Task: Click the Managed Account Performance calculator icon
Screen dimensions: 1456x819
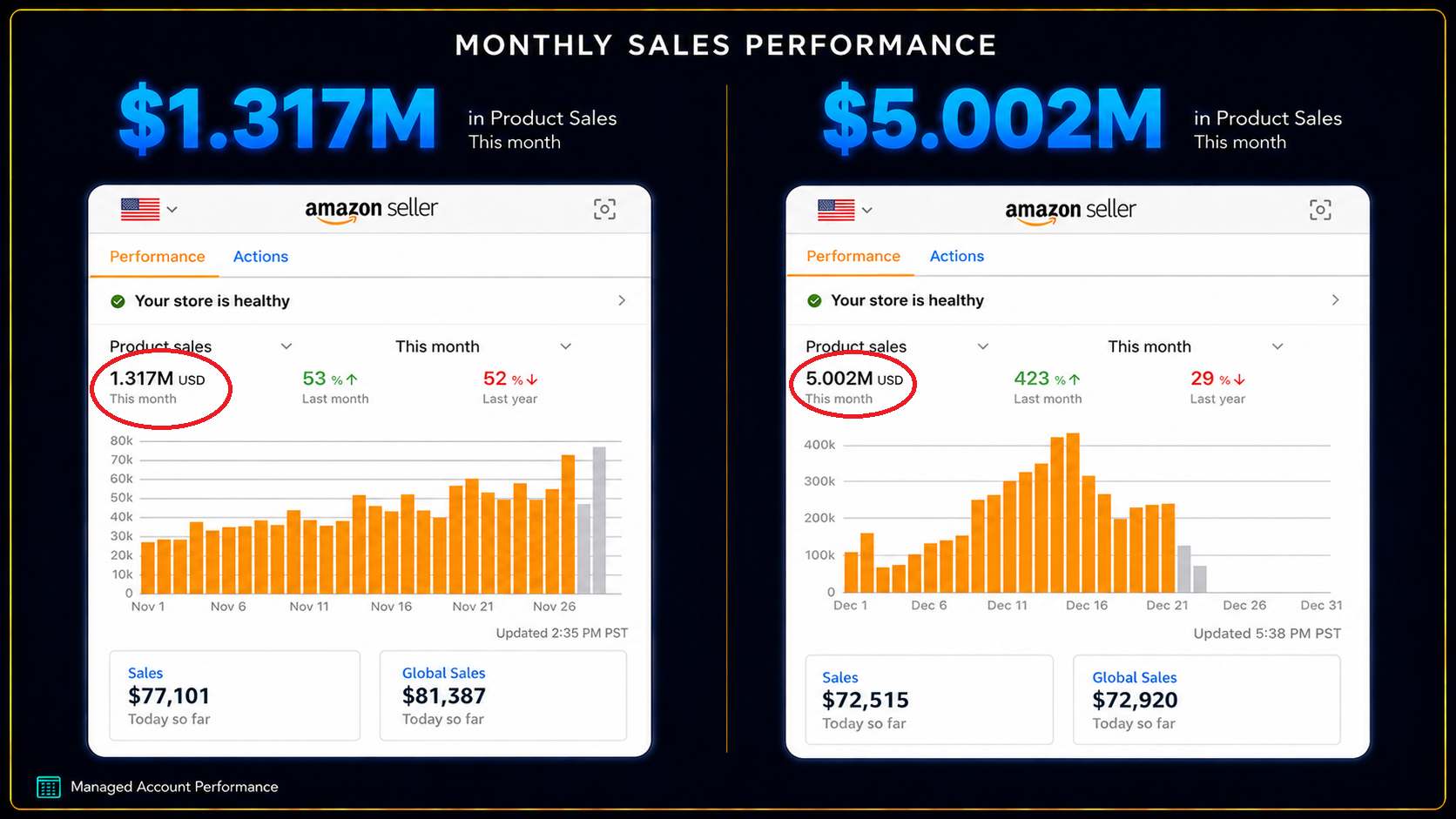Action: [x=49, y=787]
